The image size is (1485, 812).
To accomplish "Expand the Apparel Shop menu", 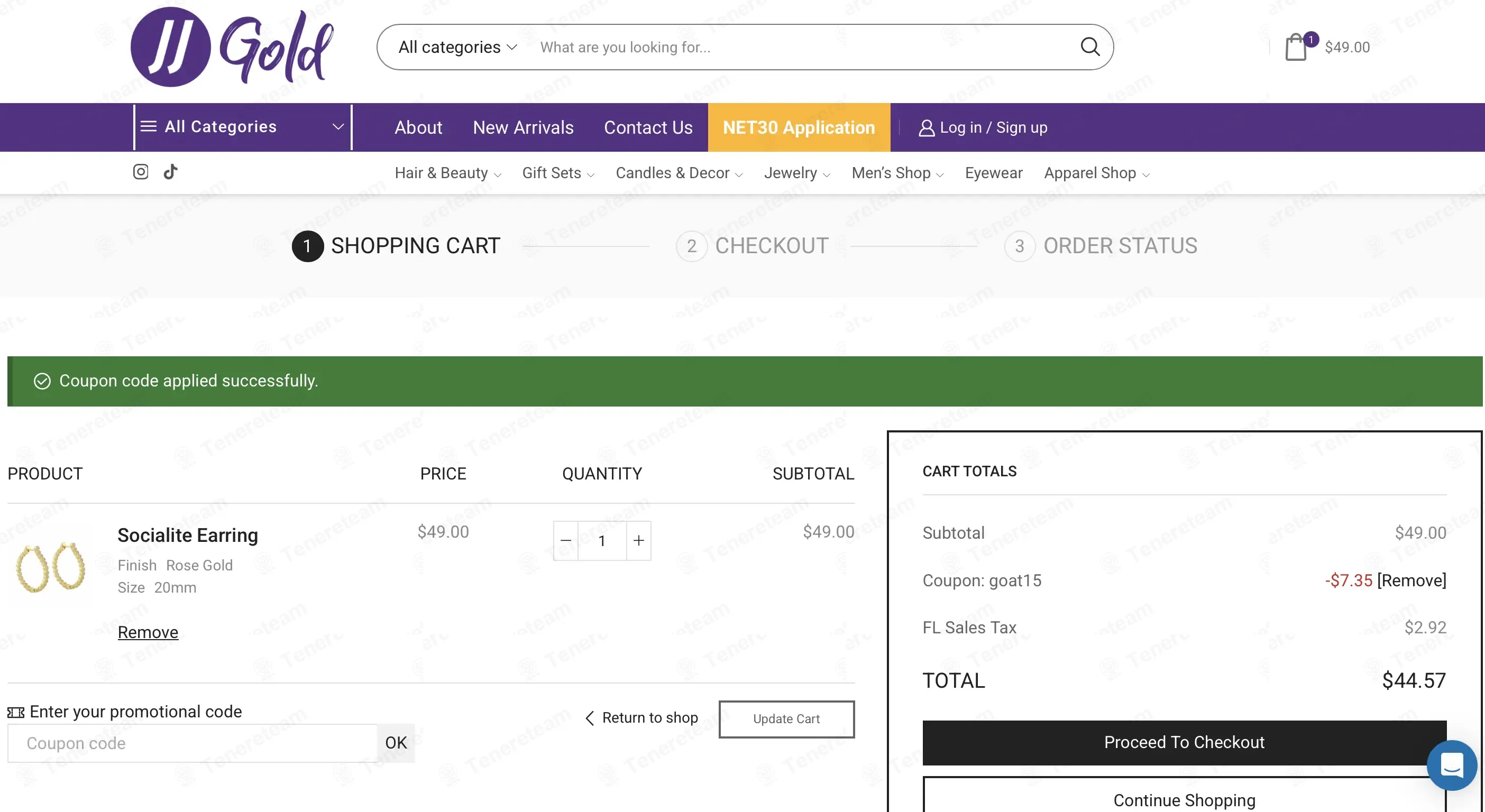I will [x=1096, y=173].
